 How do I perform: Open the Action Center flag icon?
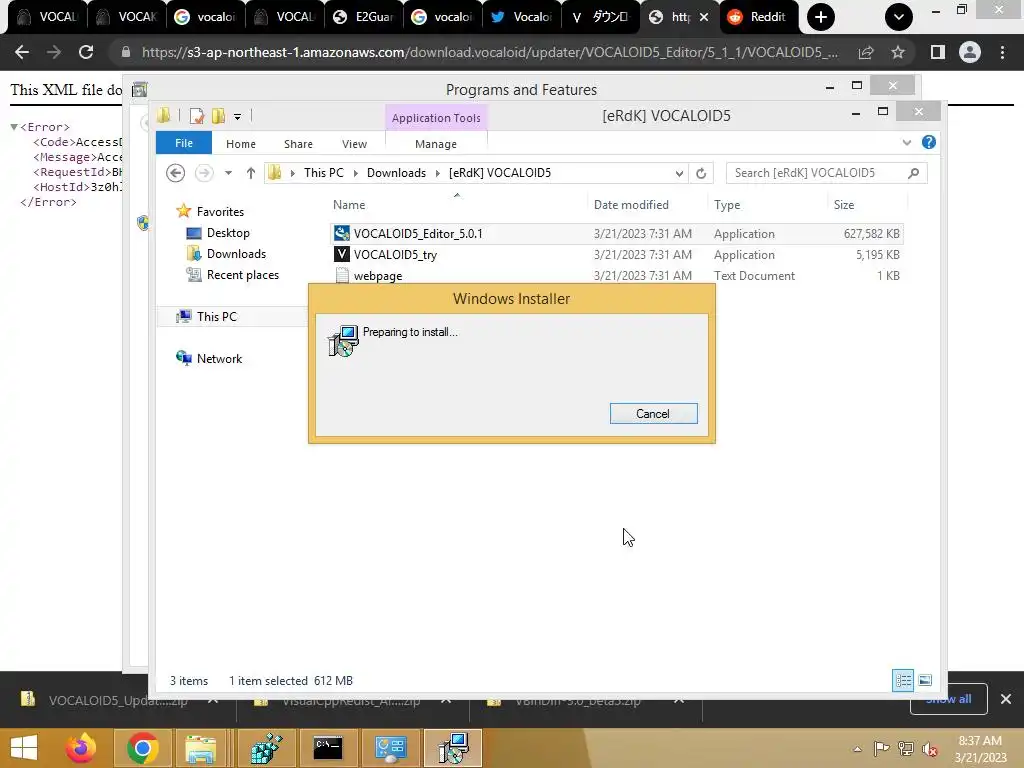click(x=882, y=749)
